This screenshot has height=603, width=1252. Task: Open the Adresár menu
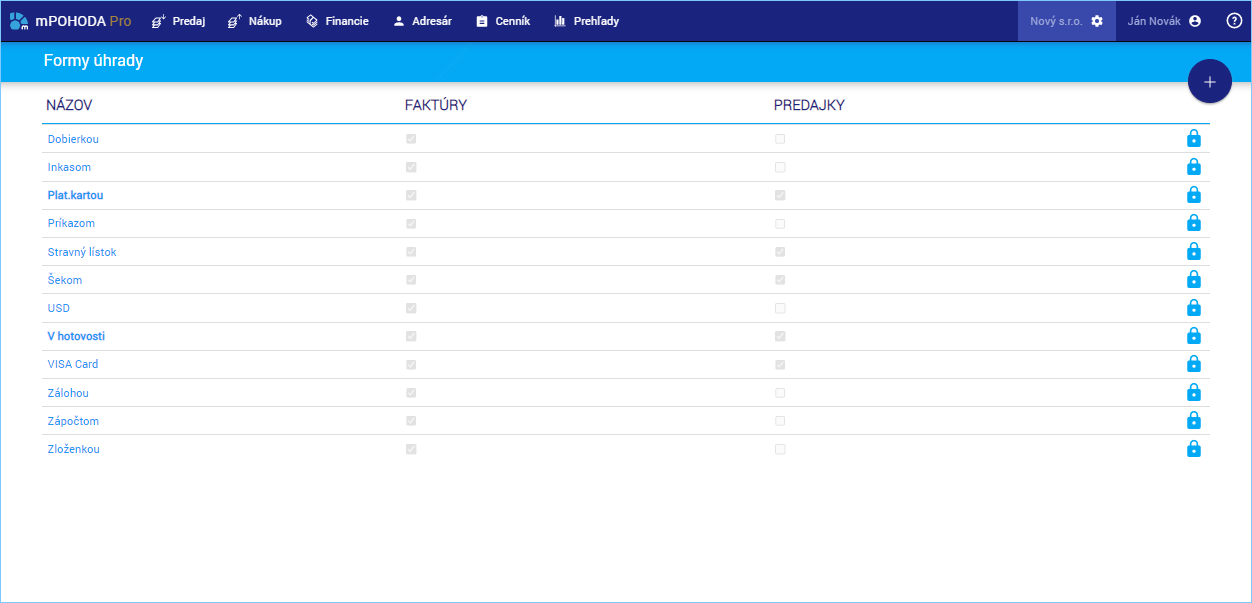tap(422, 21)
